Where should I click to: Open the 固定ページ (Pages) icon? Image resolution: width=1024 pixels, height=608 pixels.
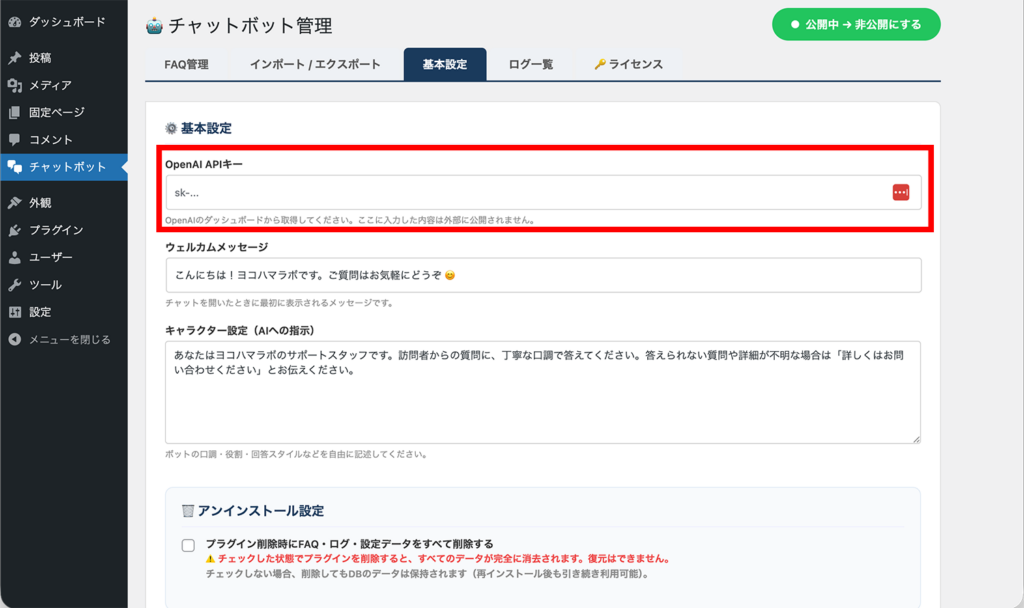coord(14,111)
